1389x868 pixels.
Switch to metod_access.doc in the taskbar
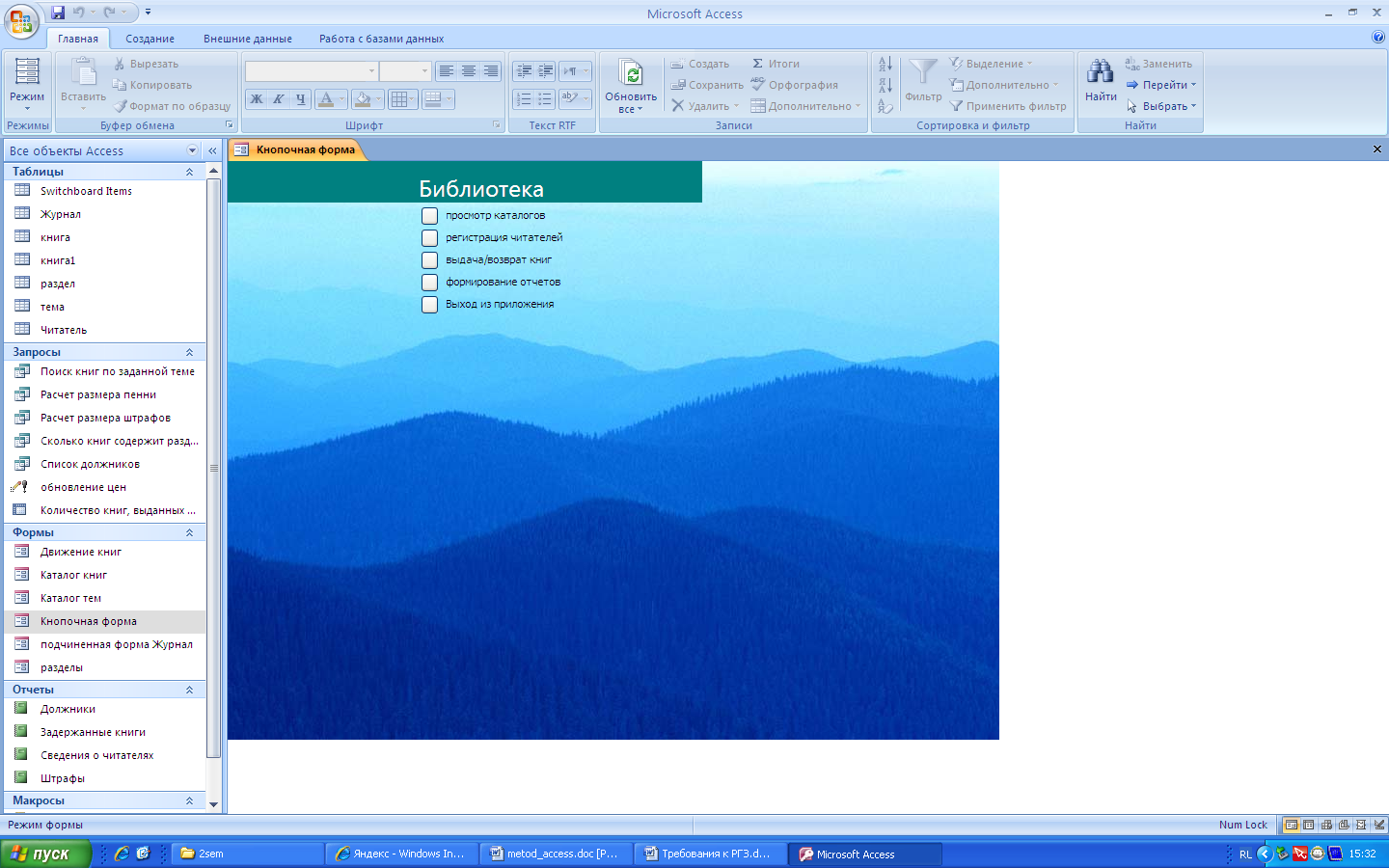click(558, 854)
